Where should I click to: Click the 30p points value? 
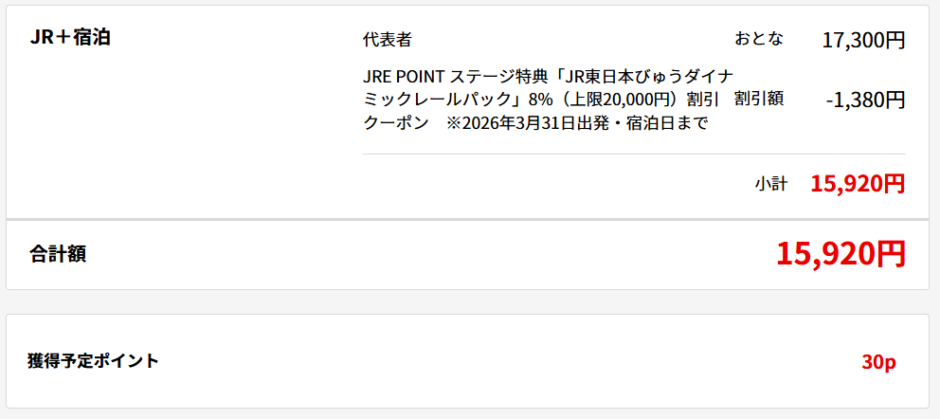click(x=878, y=362)
